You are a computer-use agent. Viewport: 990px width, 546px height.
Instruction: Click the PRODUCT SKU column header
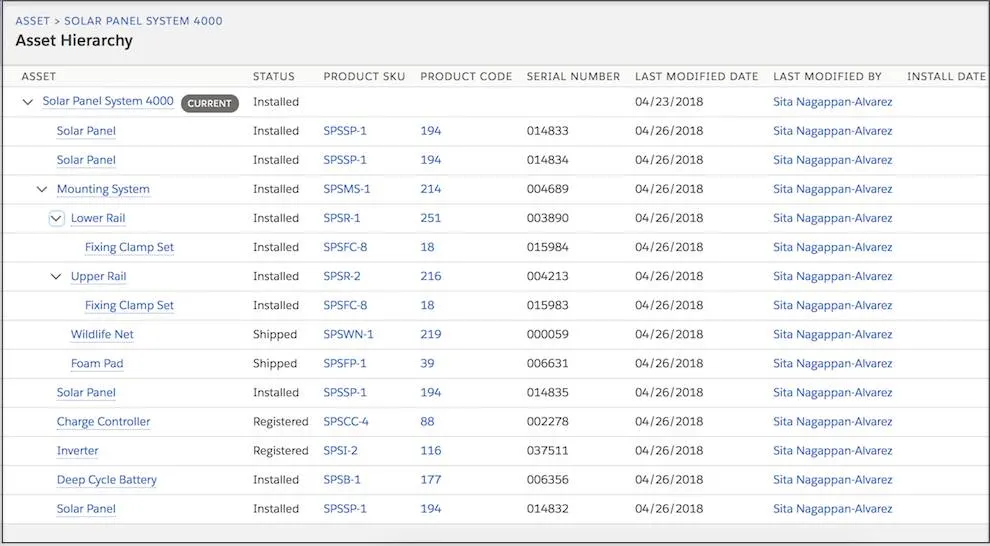click(x=364, y=76)
